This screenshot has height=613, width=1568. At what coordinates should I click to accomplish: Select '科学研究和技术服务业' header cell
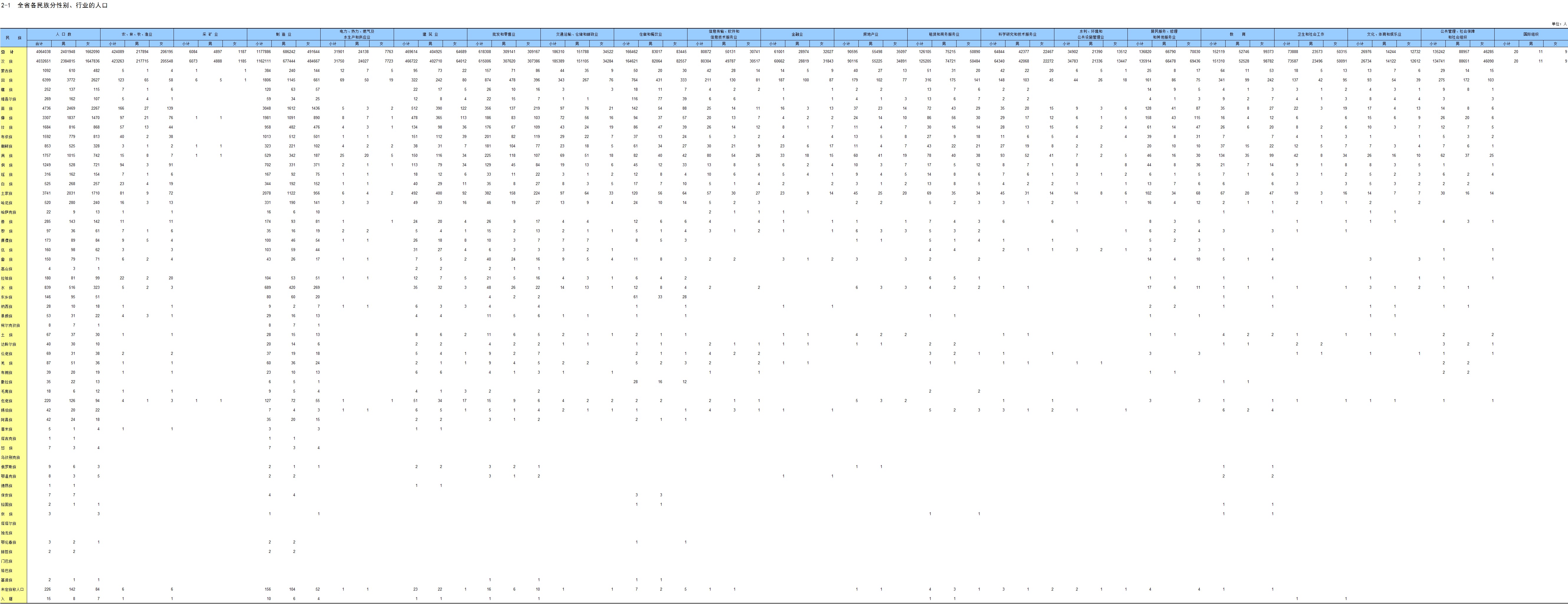point(1017,34)
